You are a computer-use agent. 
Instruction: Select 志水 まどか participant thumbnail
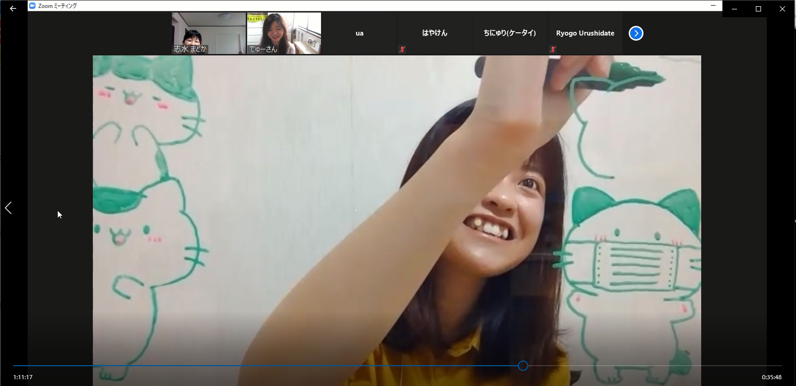(x=209, y=33)
